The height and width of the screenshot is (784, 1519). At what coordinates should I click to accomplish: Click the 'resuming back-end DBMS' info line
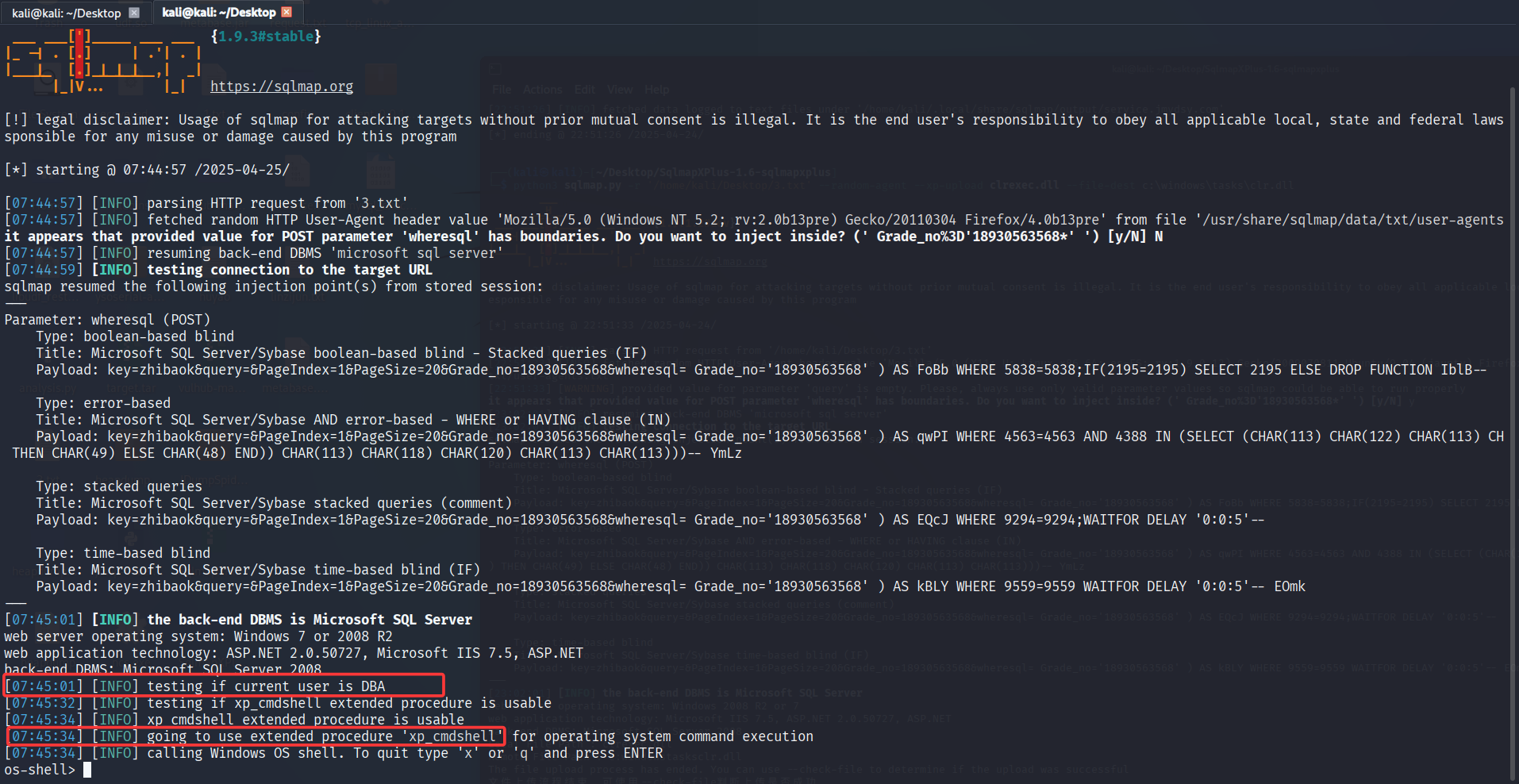tap(254, 253)
